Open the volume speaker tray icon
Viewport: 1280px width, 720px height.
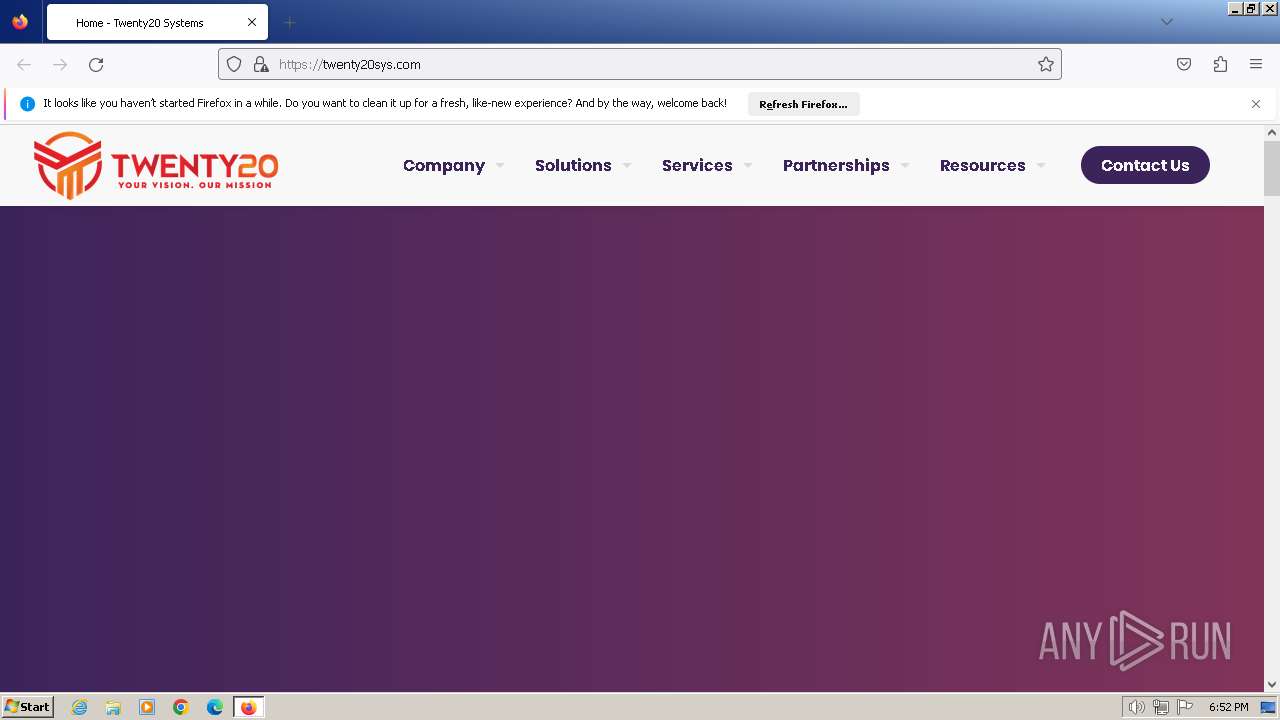[x=1136, y=707]
